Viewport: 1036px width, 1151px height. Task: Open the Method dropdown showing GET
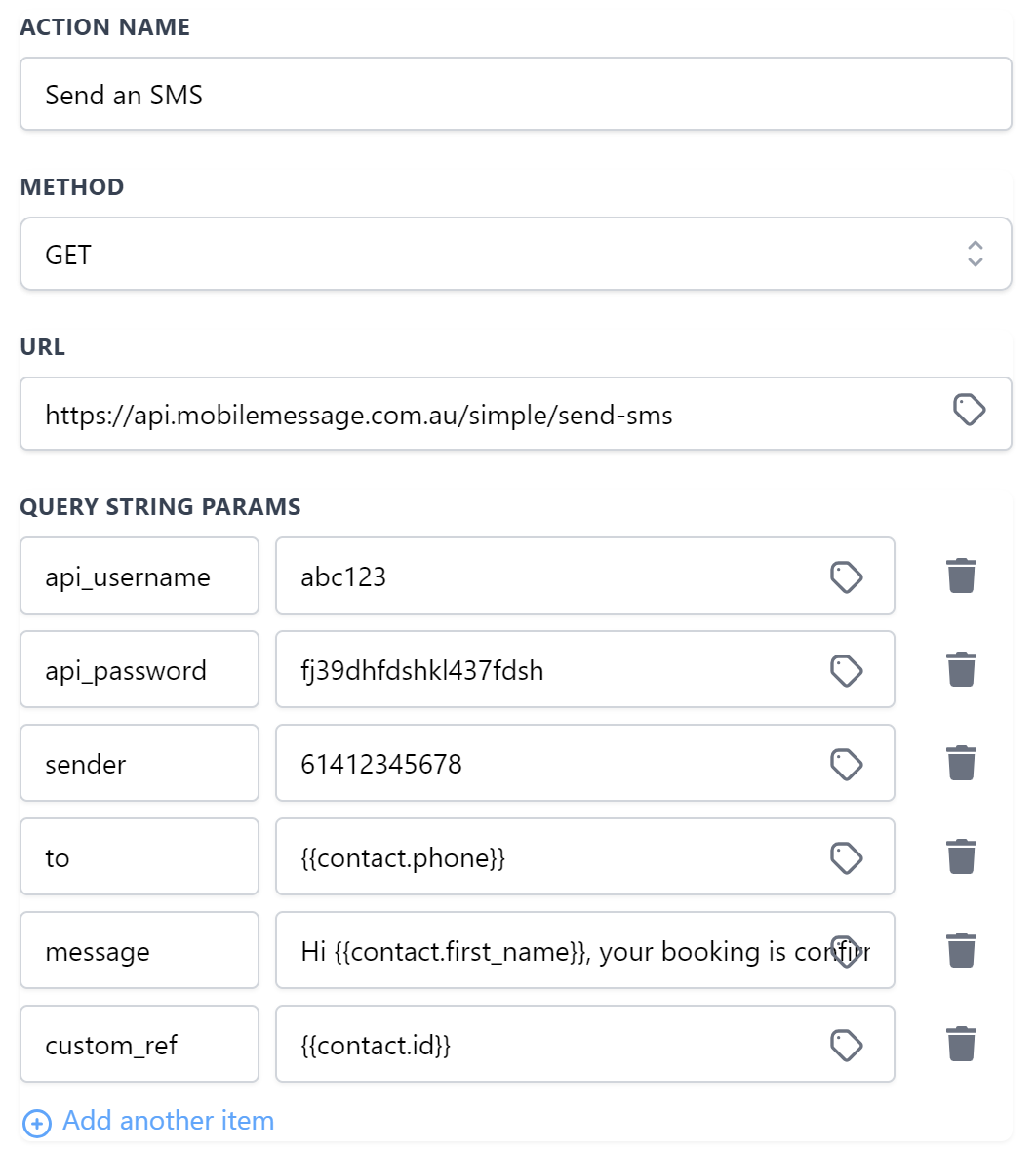coord(515,255)
